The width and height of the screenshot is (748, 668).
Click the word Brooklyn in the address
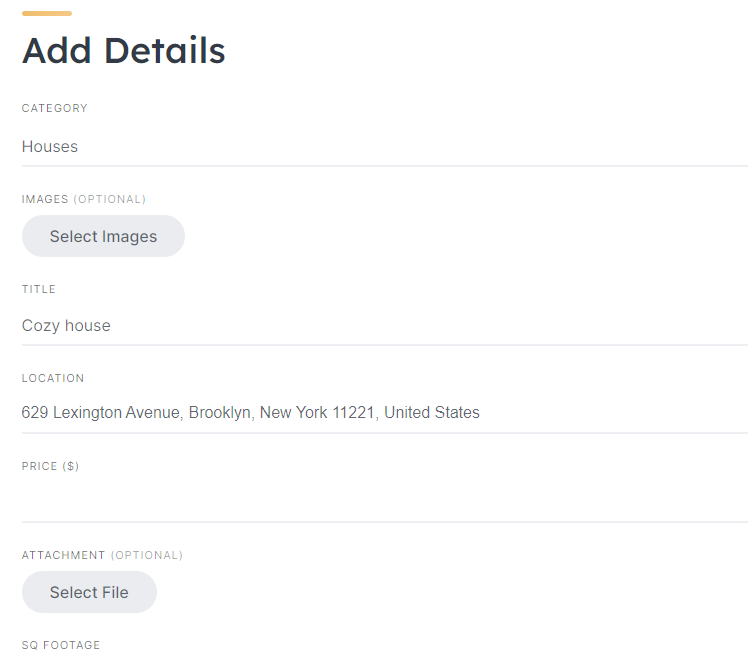point(220,413)
